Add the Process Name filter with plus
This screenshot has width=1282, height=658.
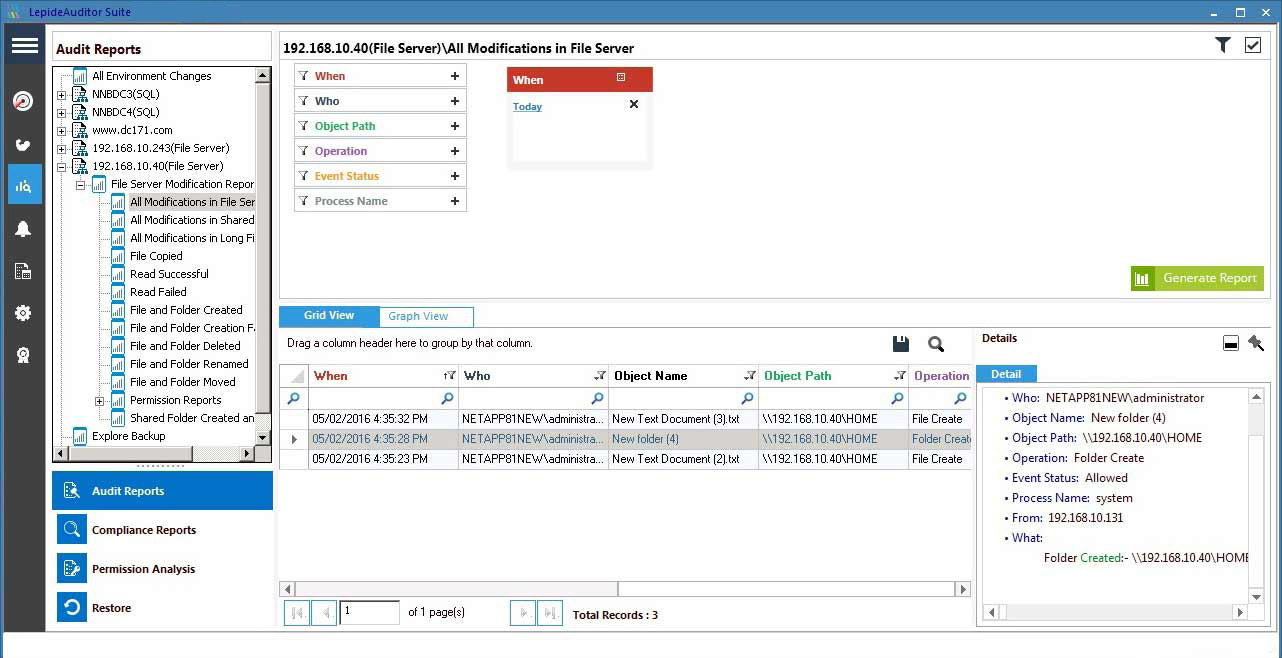[455, 201]
